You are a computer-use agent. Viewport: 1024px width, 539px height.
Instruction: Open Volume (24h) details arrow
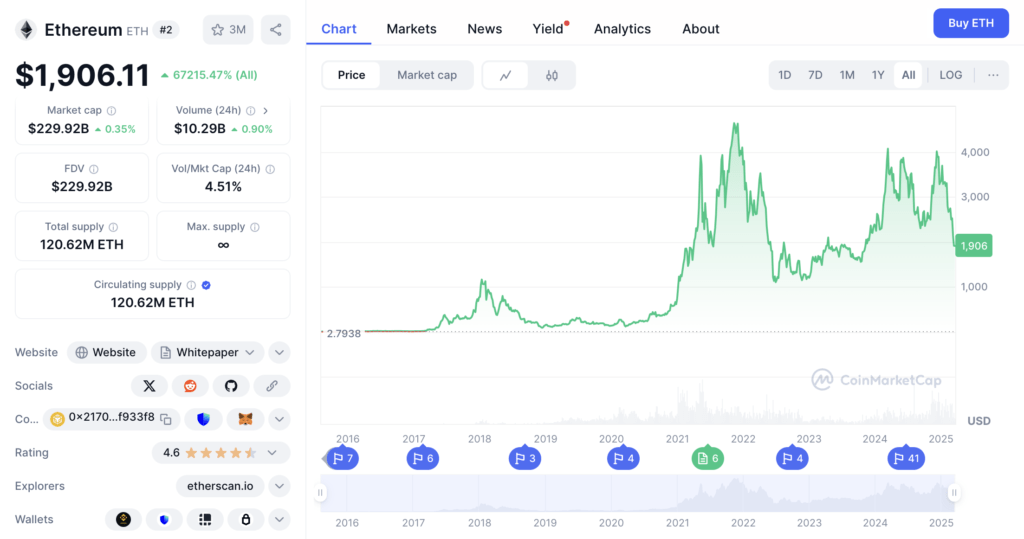click(x=266, y=110)
